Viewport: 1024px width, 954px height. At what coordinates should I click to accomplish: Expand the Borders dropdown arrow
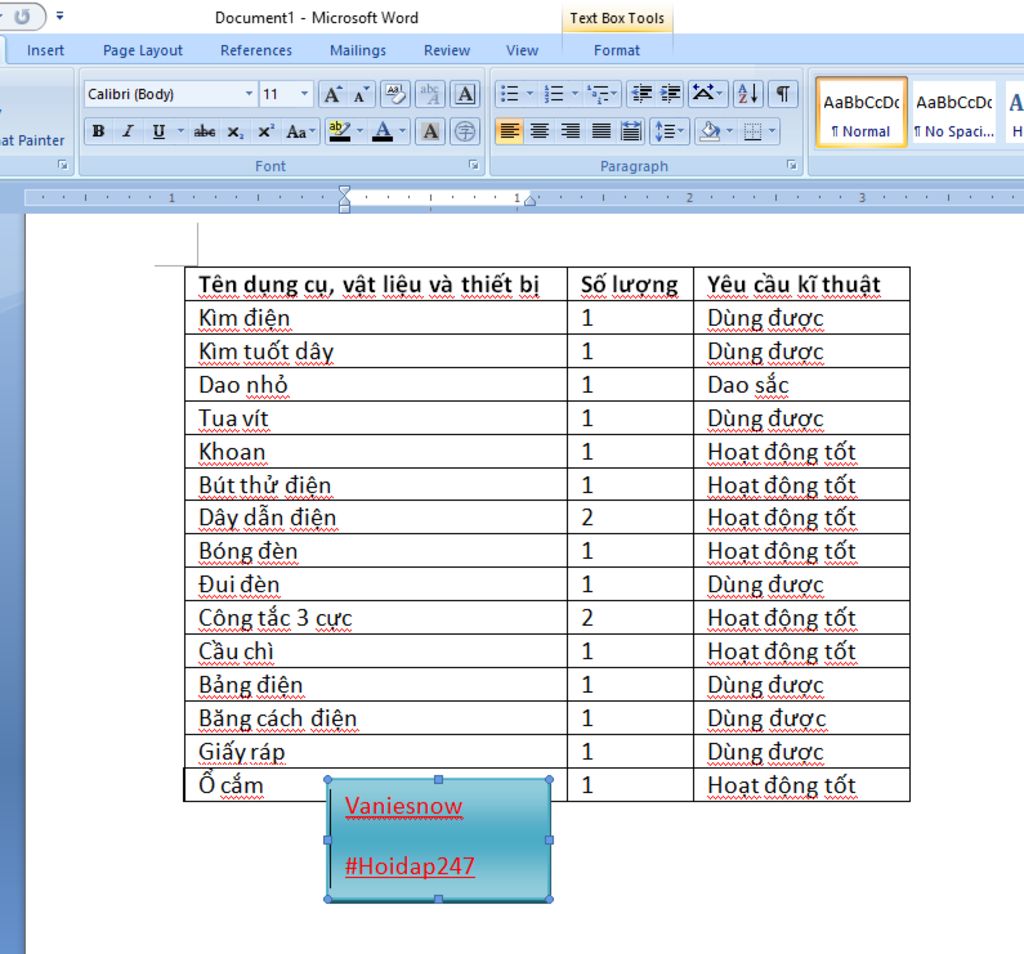pos(773,131)
